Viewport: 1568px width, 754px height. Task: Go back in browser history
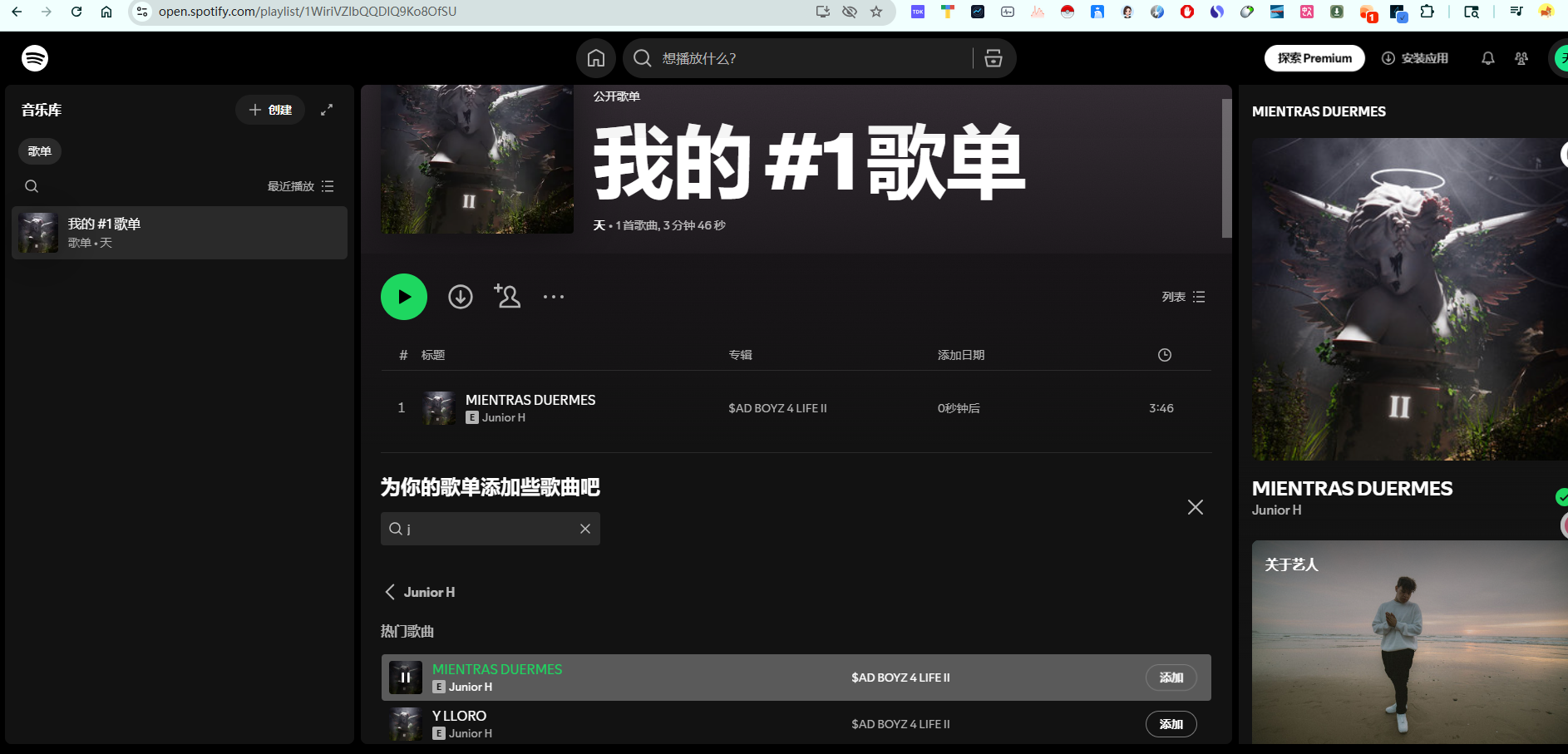click(17, 12)
